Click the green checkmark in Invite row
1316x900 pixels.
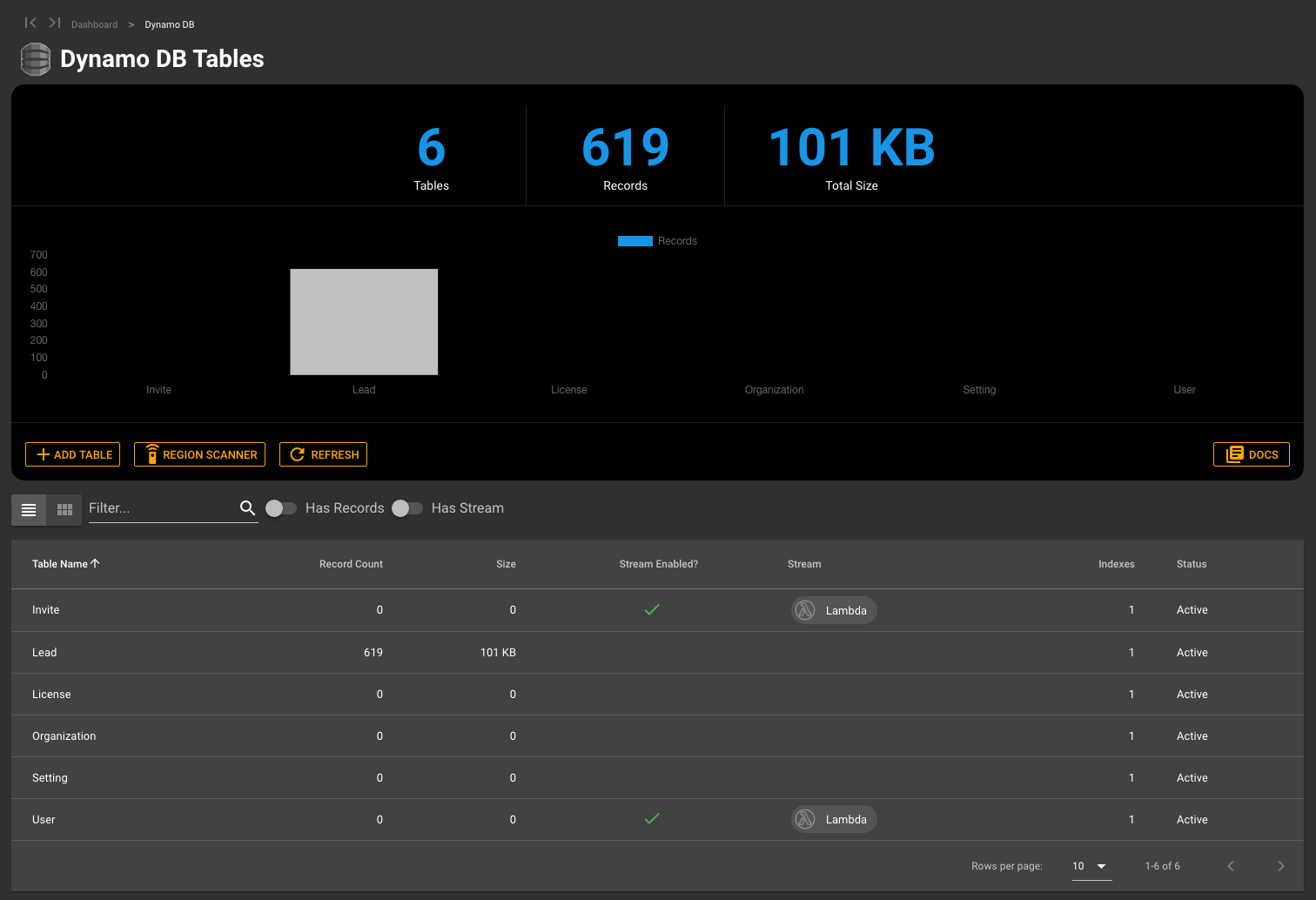click(x=652, y=610)
